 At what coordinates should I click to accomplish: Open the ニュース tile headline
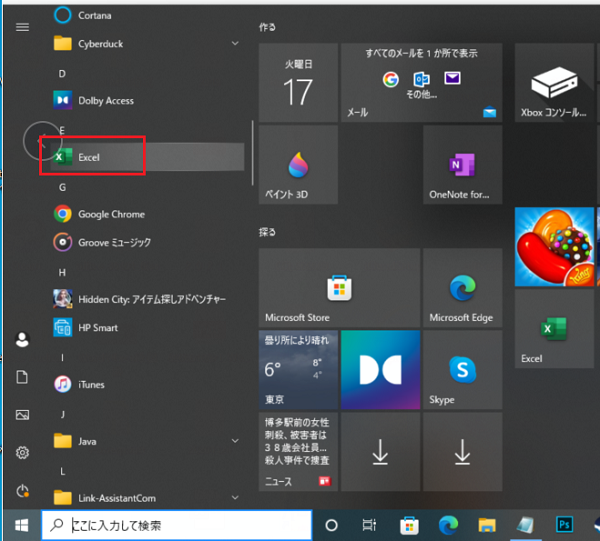pos(298,451)
